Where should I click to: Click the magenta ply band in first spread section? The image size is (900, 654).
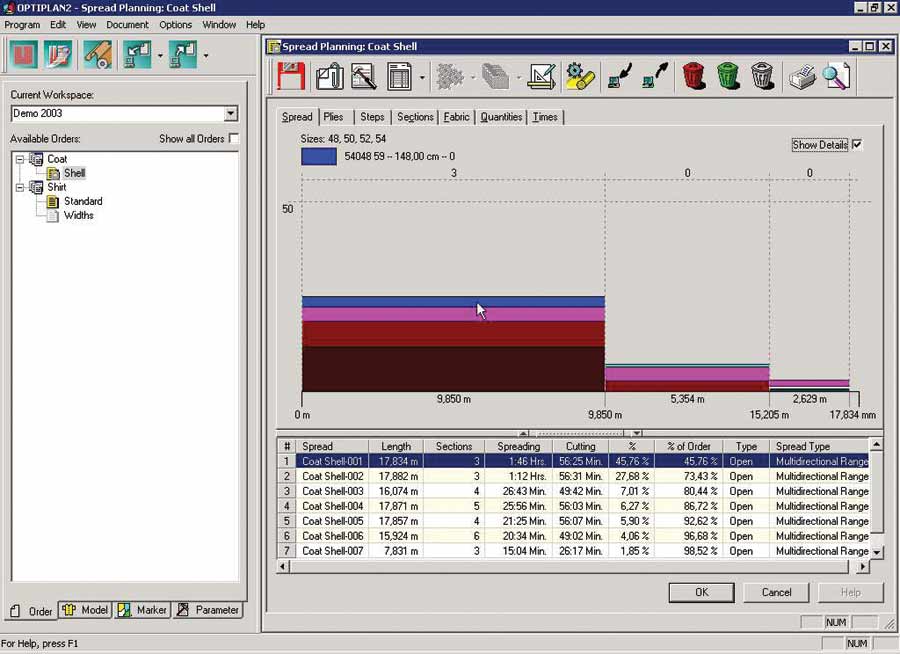[453, 314]
